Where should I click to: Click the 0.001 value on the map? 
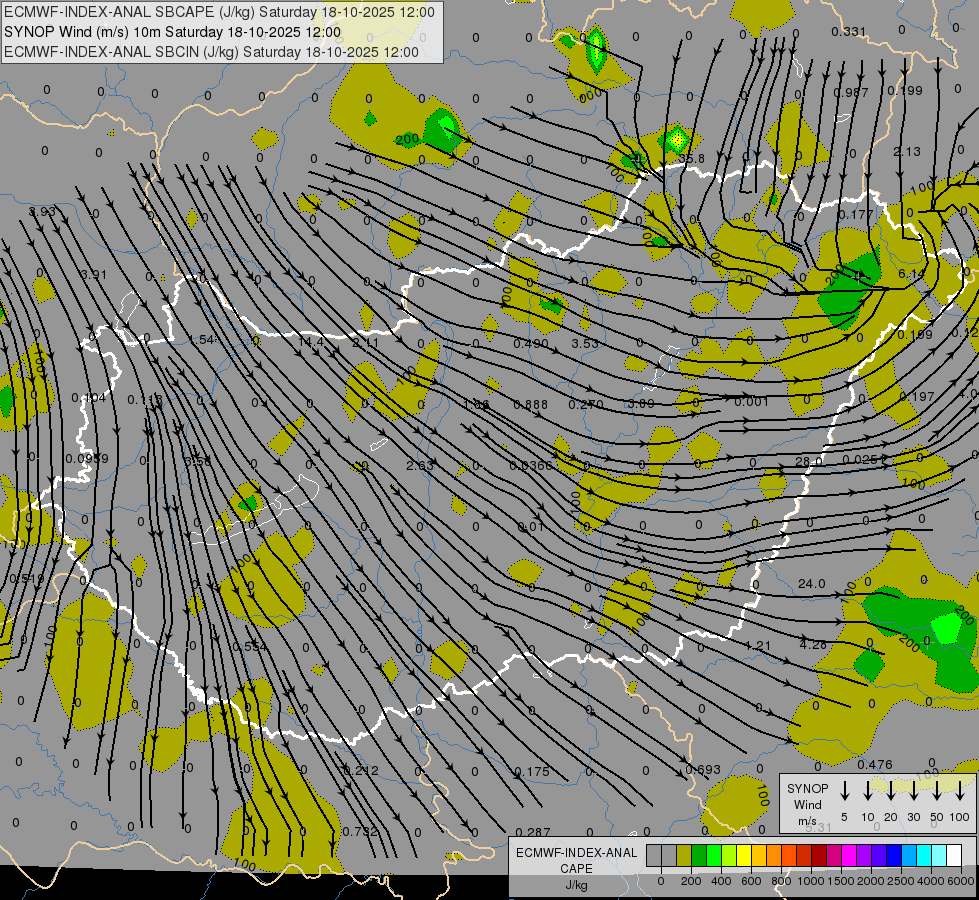pos(751,402)
